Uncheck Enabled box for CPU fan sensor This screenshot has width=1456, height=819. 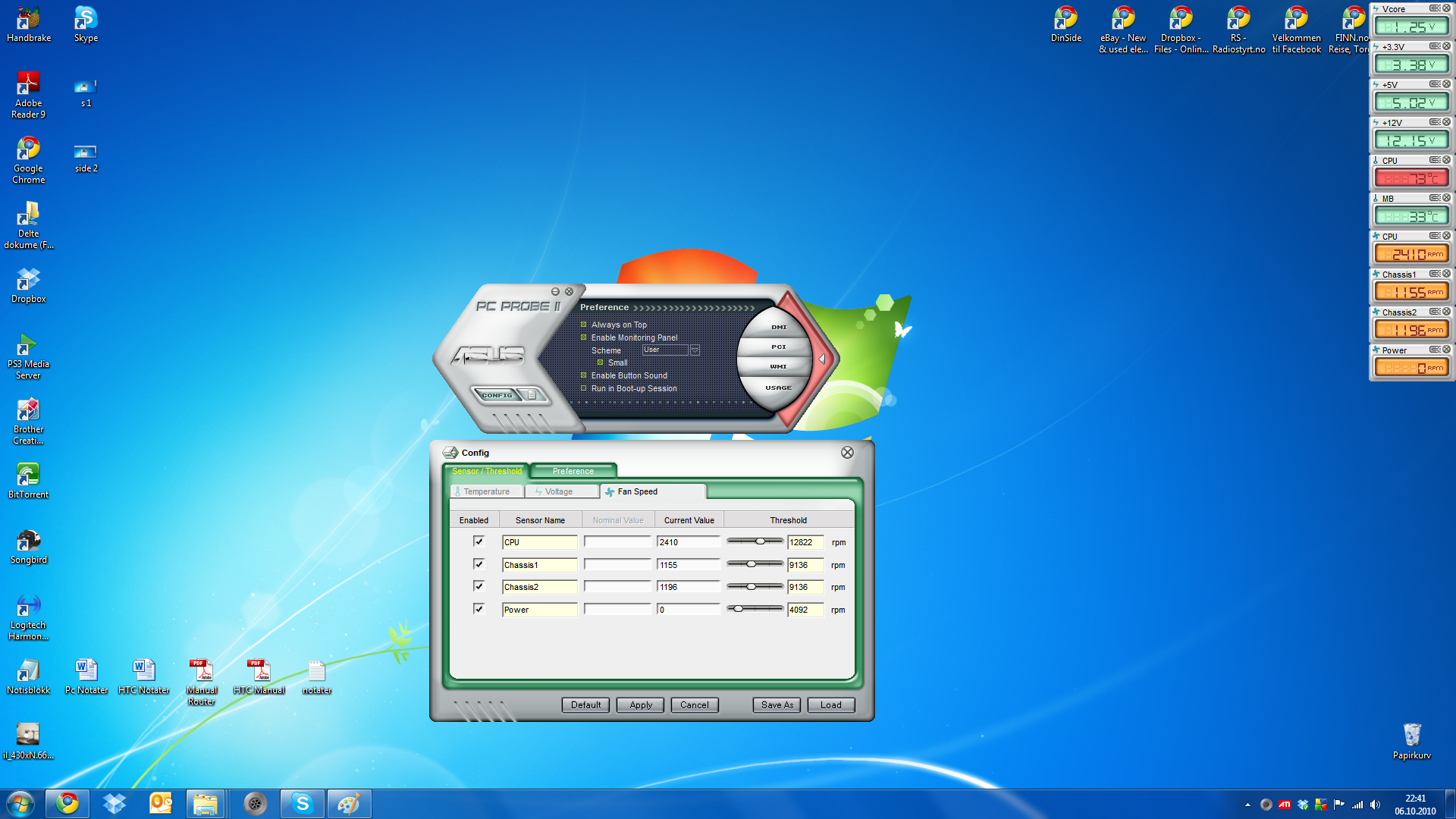coord(479,541)
